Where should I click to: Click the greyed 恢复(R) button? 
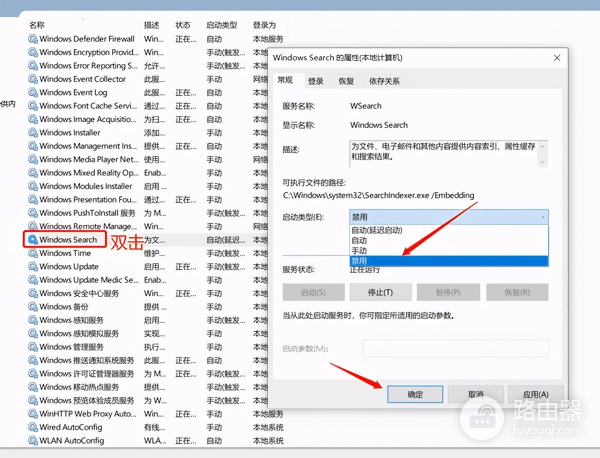click(517, 292)
